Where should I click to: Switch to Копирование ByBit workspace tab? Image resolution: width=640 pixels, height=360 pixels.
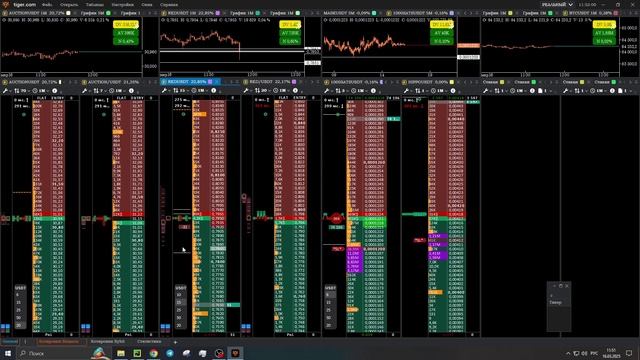(108, 342)
